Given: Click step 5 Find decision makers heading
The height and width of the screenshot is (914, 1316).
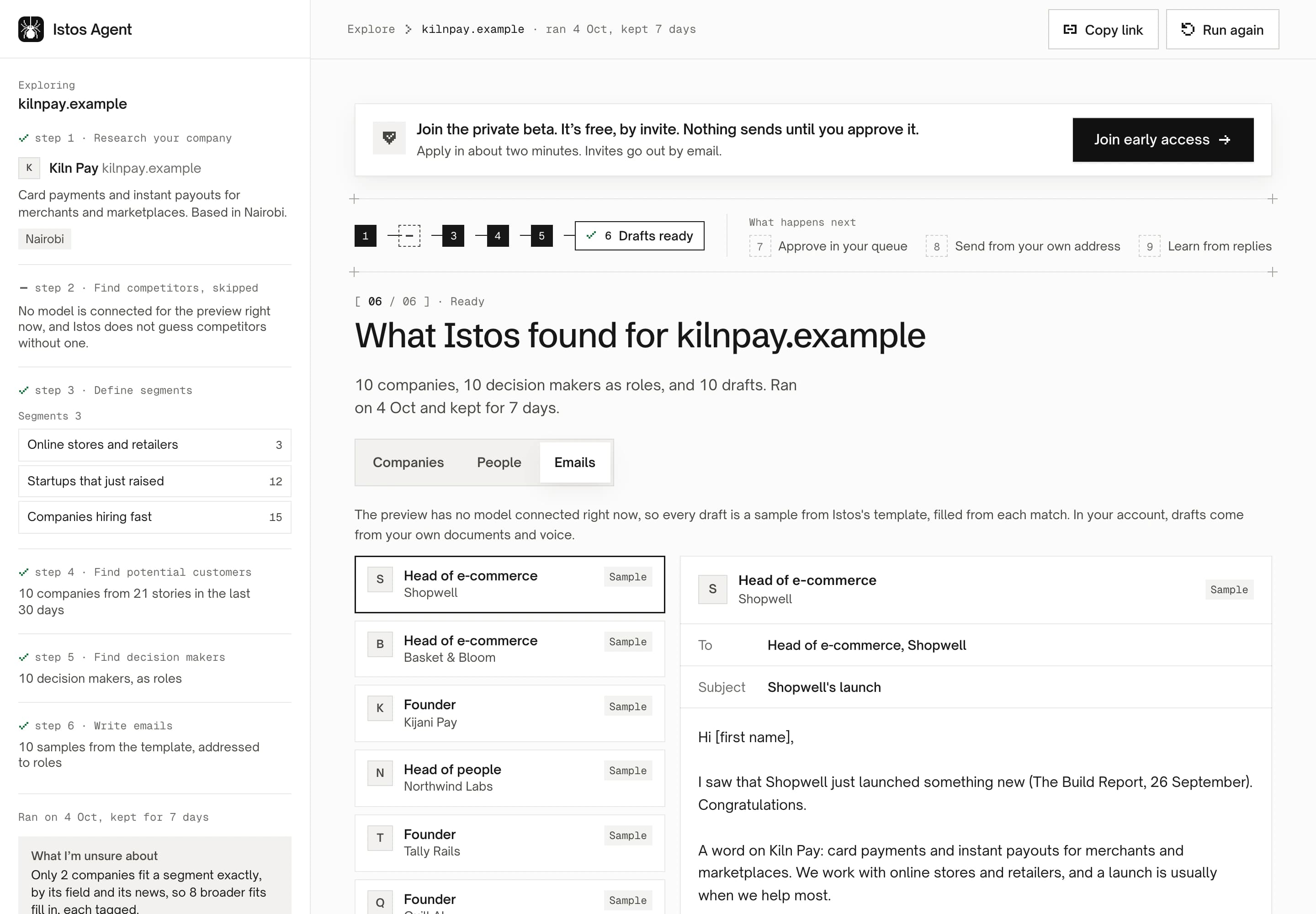Looking at the screenshot, I should pyautogui.click(x=129, y=657).
